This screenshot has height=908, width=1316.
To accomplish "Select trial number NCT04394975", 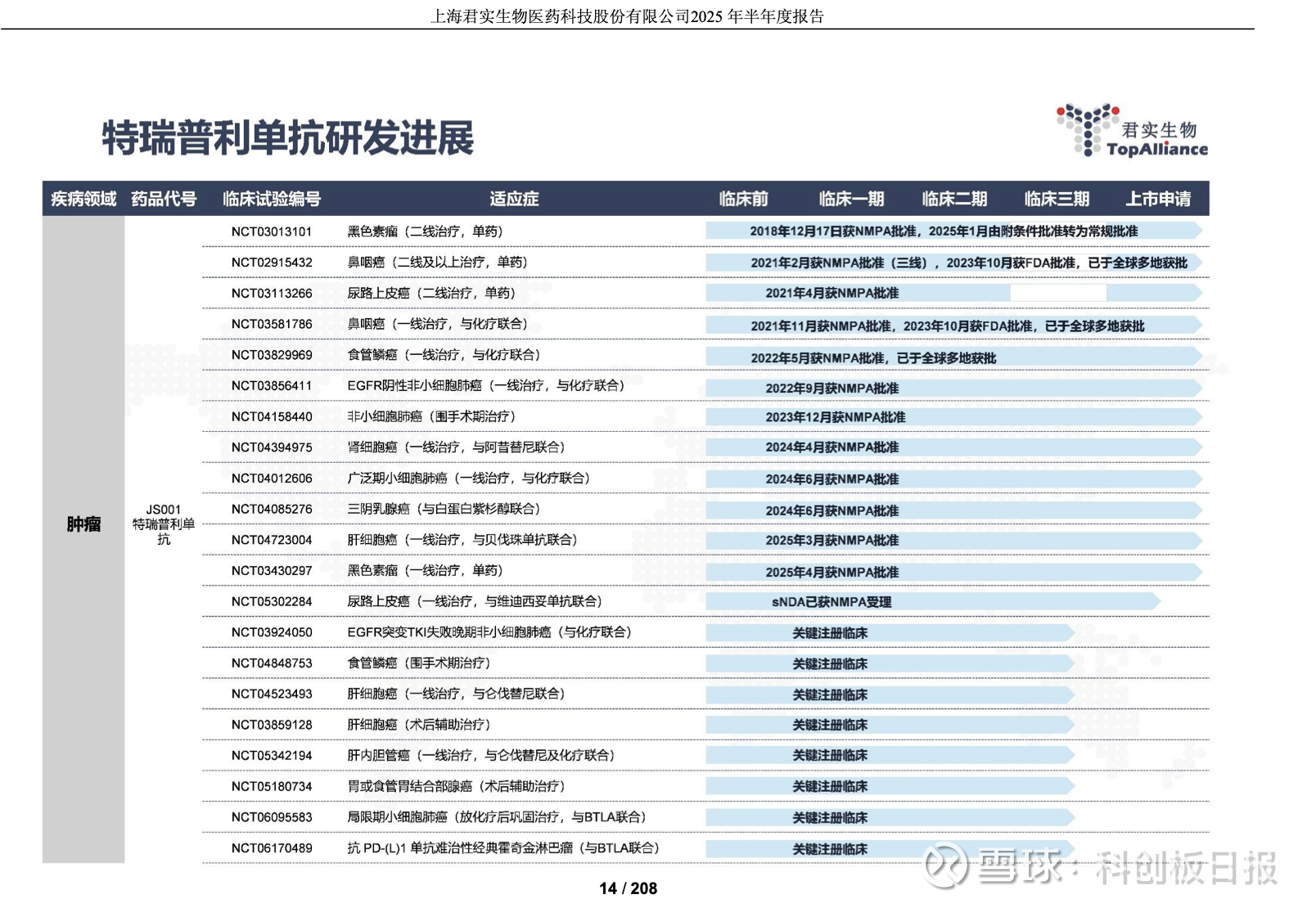I will 272,447.
